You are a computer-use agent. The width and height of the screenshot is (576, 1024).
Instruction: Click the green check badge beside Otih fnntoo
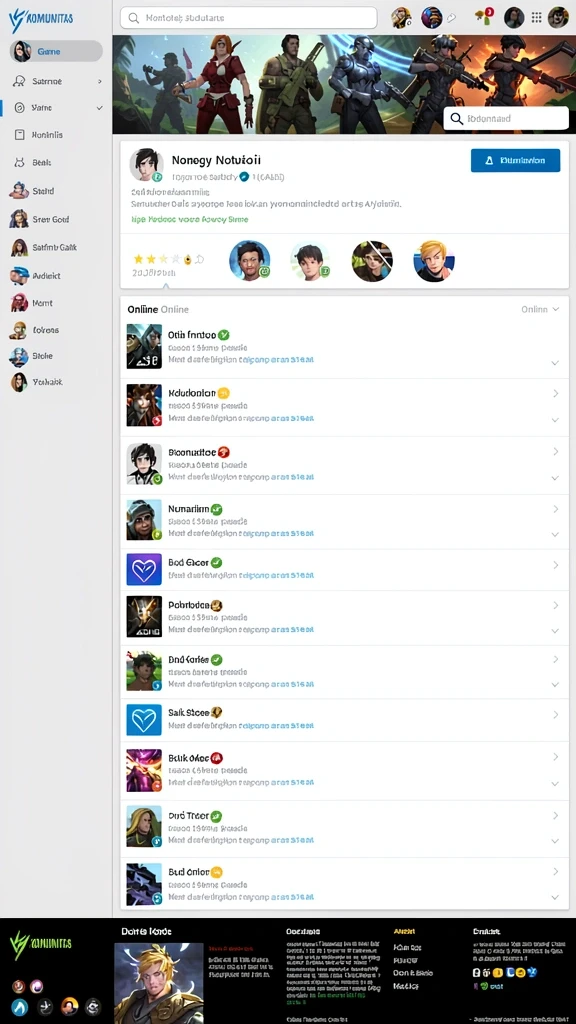tap(224, 335)
